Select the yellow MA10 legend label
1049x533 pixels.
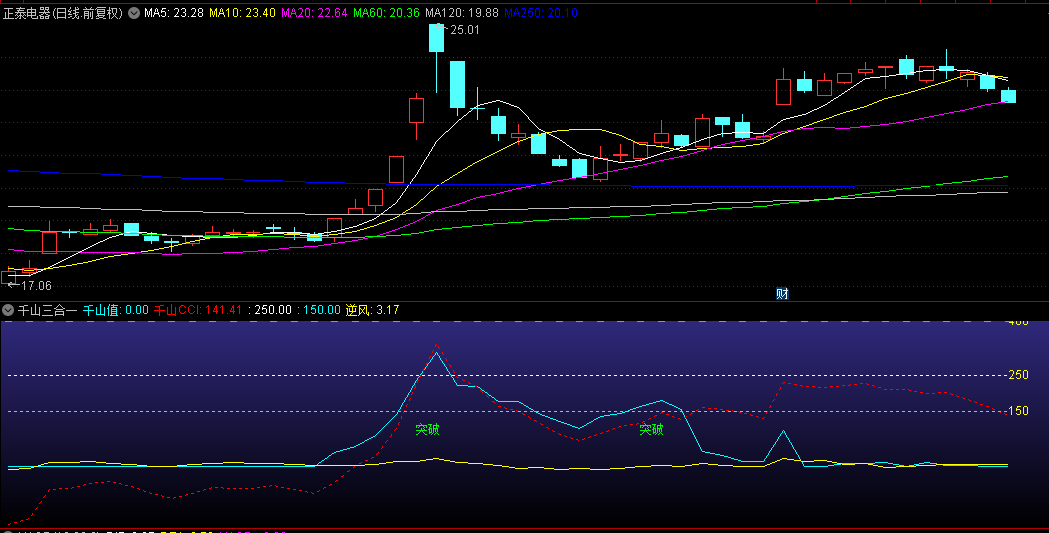pos(241,13)
